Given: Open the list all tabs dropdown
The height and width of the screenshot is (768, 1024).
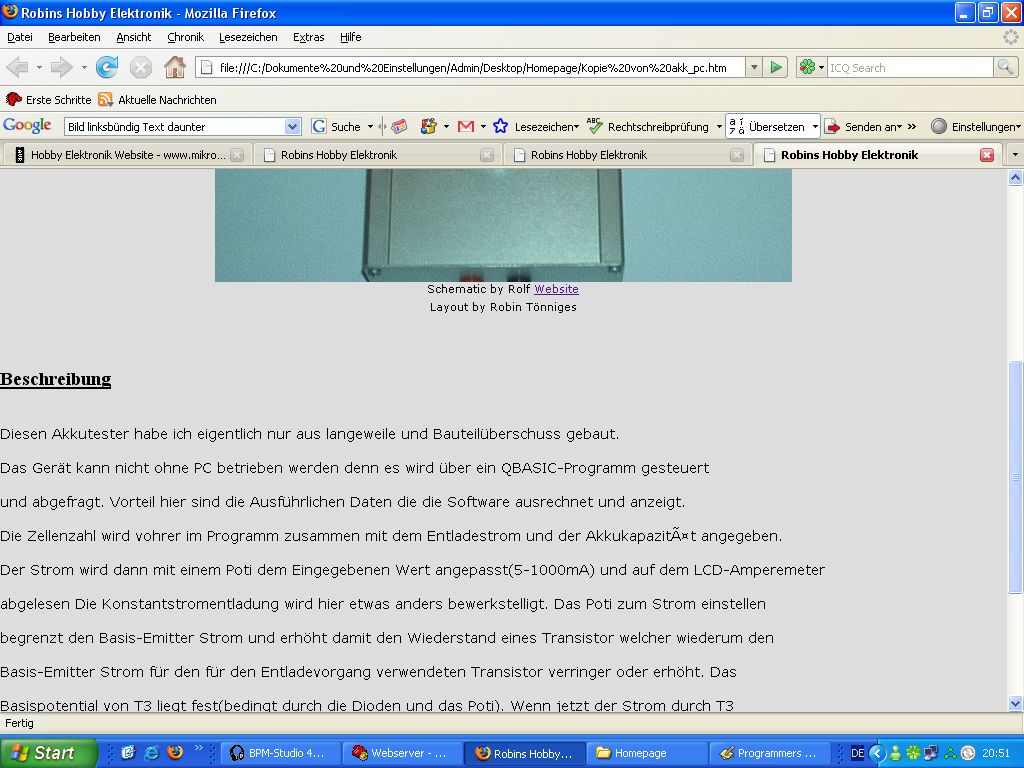Looking at the screenshot, I should 1014,155.
